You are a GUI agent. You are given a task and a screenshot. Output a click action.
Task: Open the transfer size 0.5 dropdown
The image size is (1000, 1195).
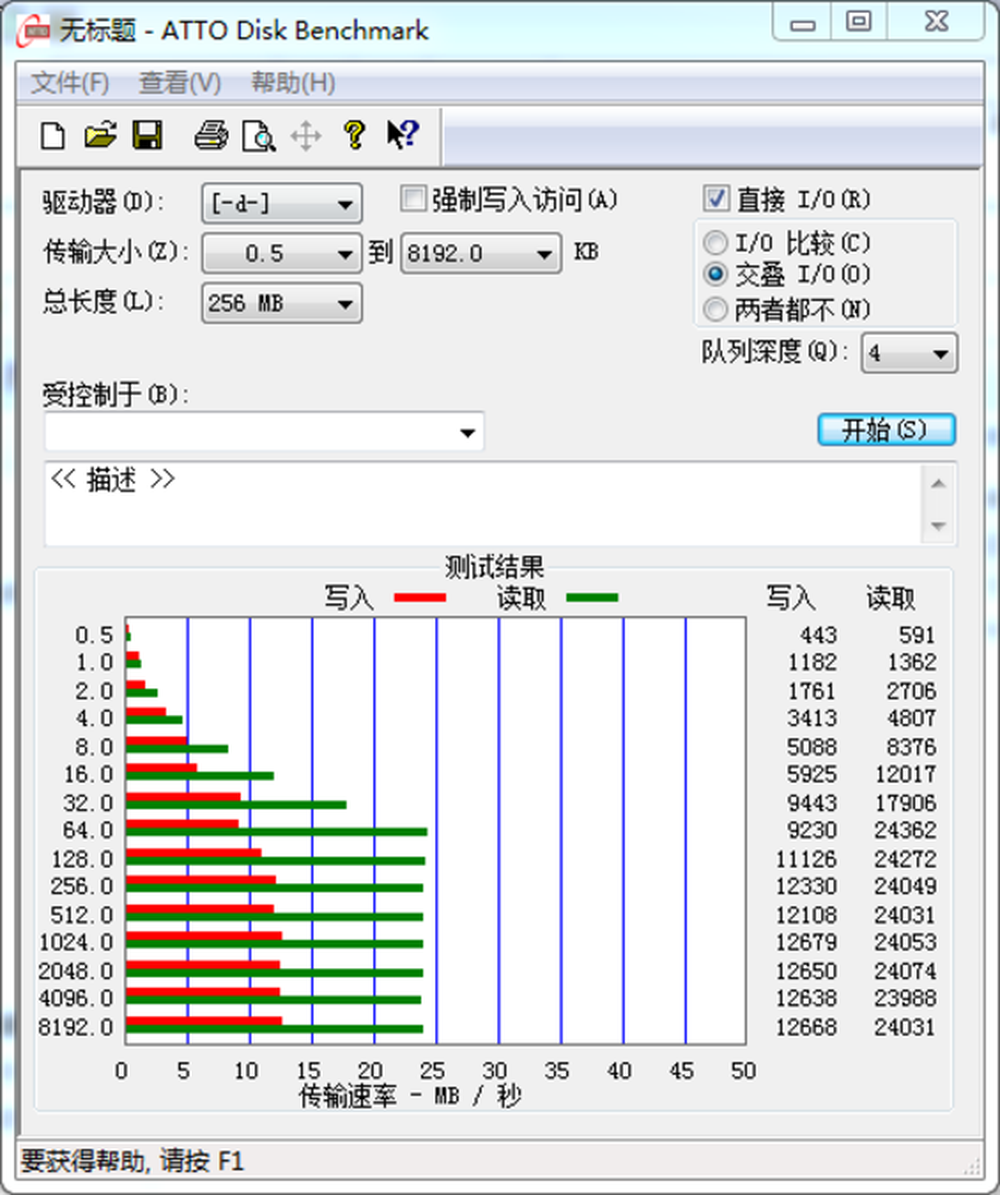(281, 253)
